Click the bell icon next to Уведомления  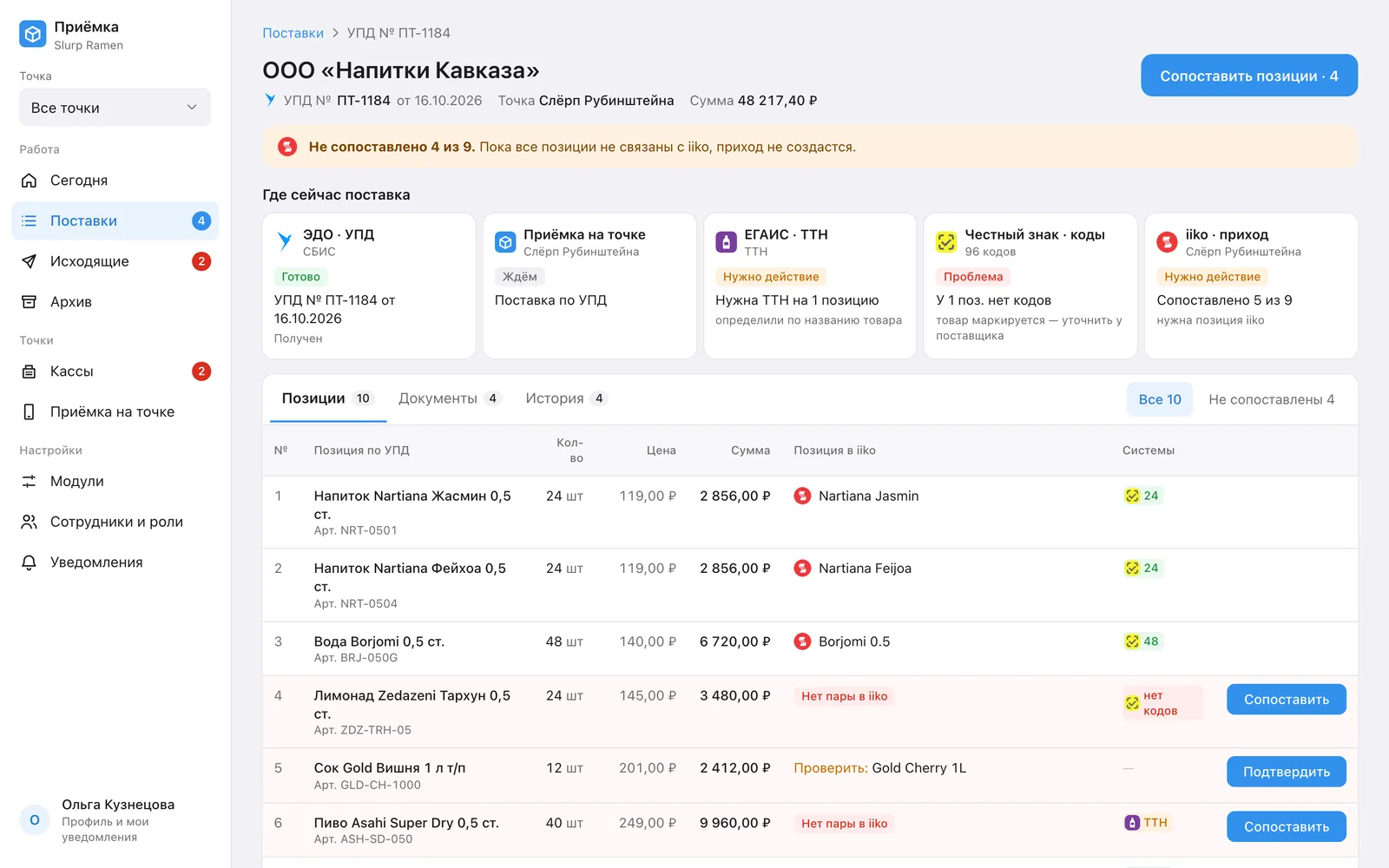[x=29, y=562]
